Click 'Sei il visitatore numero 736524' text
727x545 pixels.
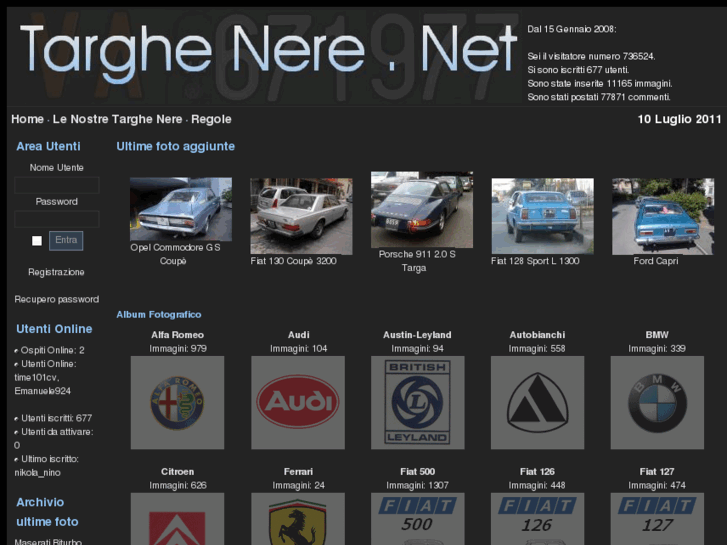(591, 57)
